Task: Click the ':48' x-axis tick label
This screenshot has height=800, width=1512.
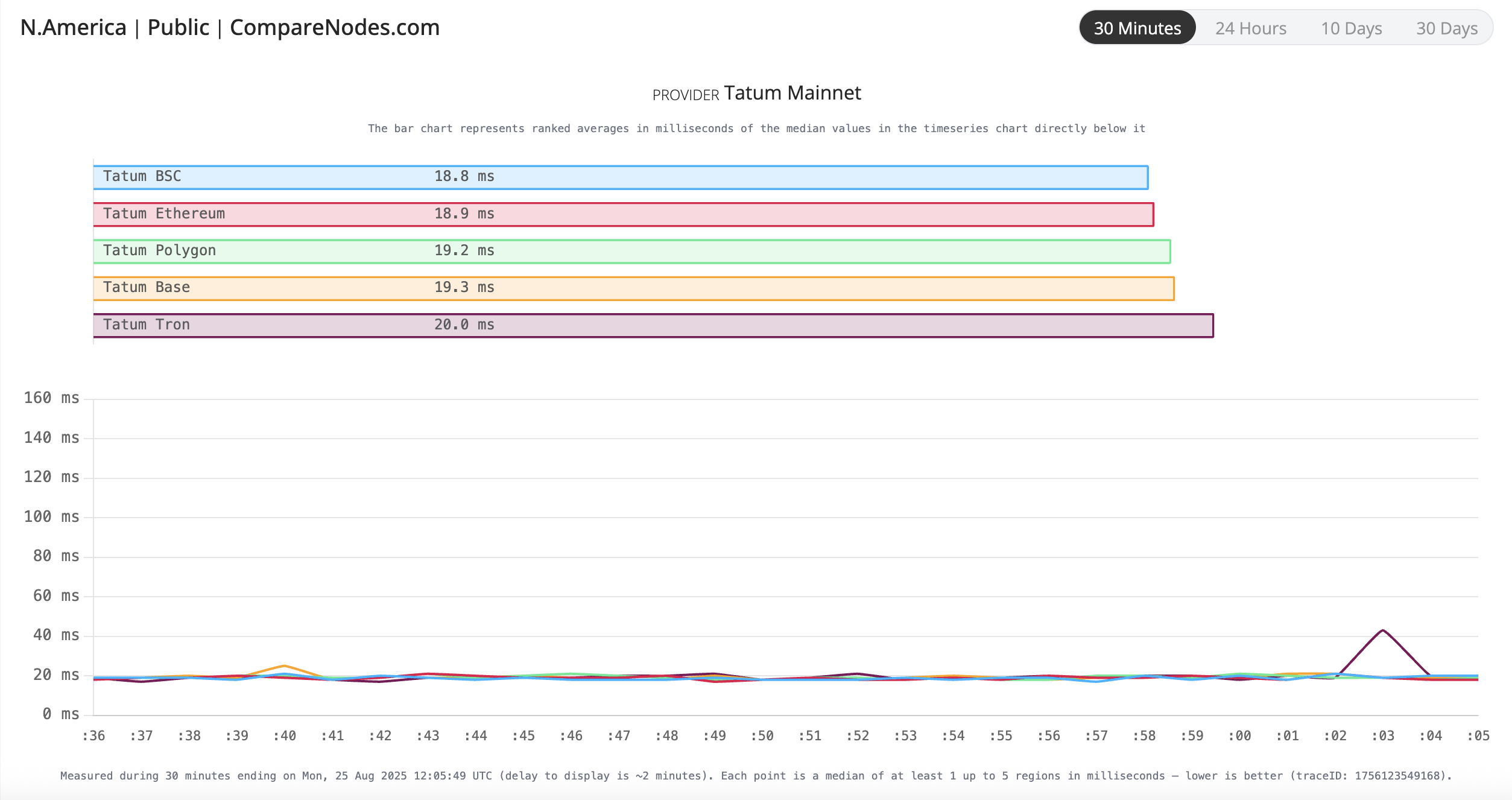Action: pos(666,736)
